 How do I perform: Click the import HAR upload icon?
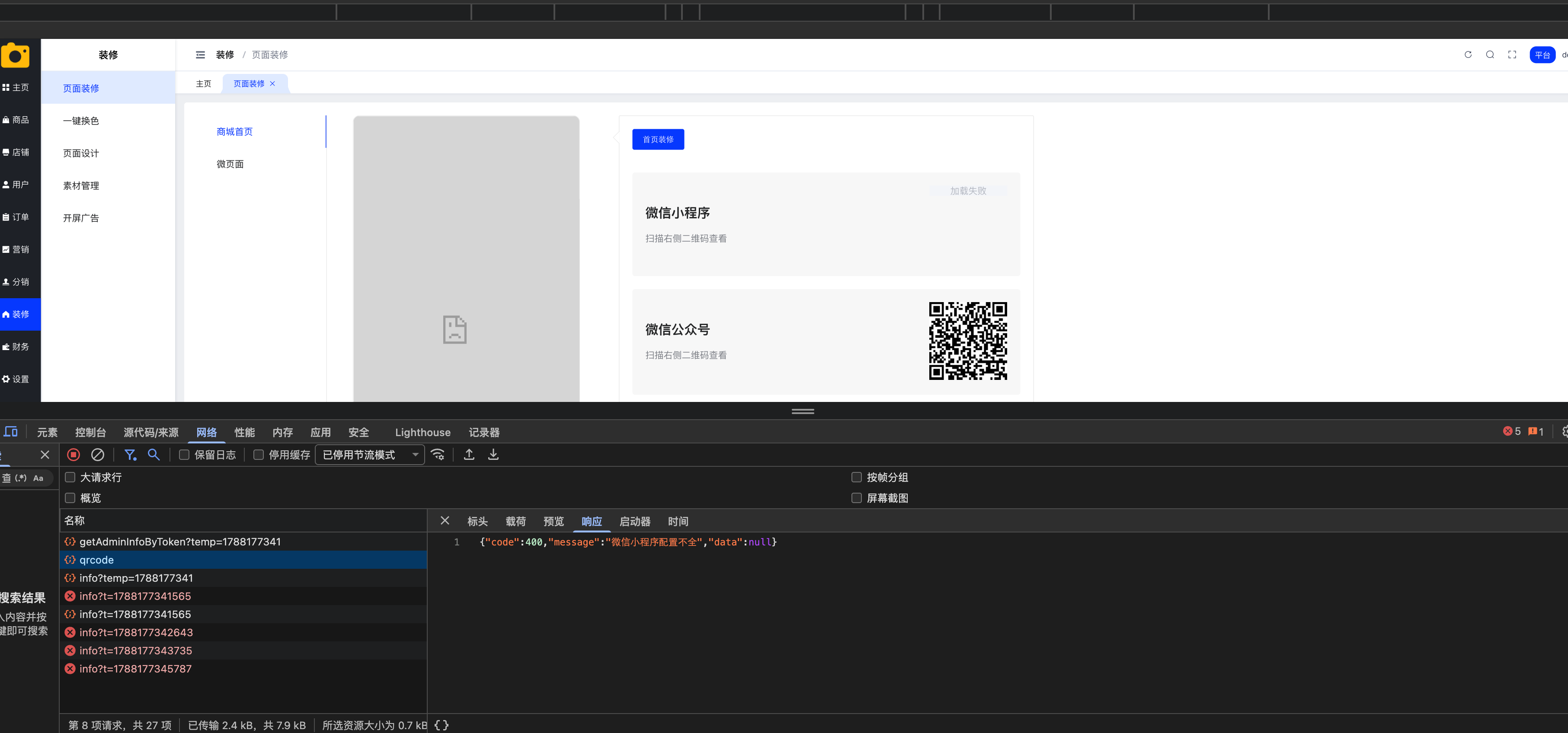[469, 454]
